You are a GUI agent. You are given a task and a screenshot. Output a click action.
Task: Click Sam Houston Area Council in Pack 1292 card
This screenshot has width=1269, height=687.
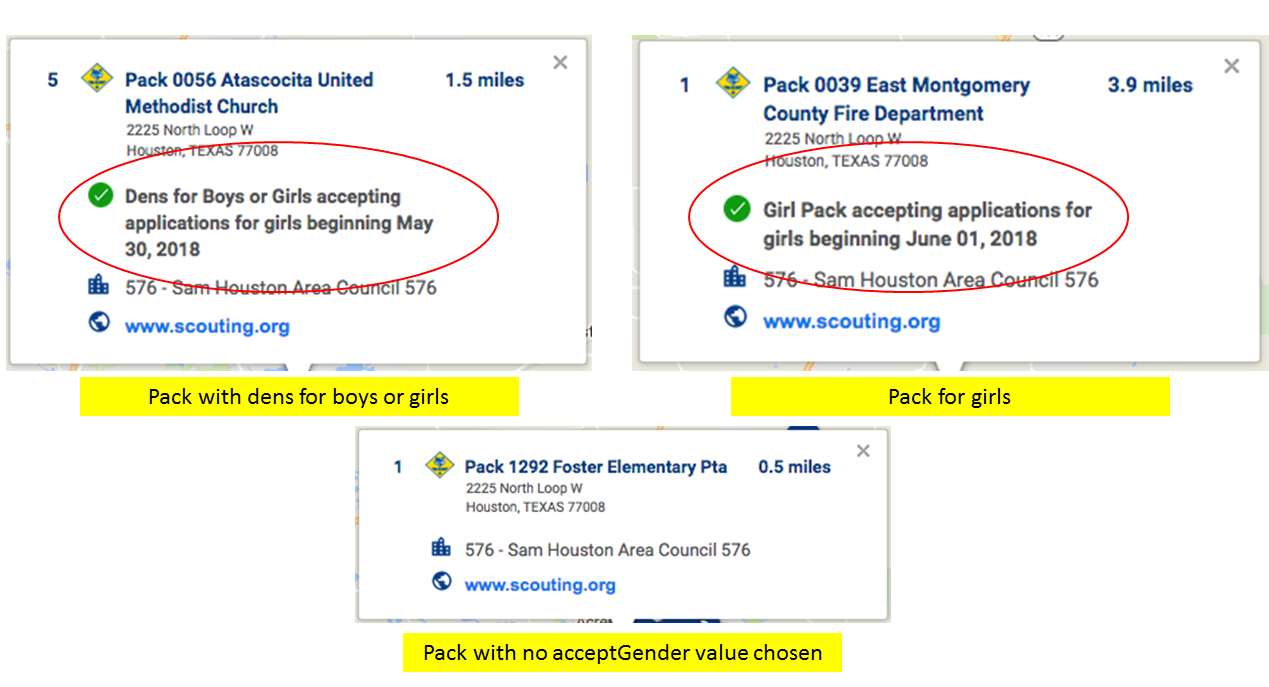608,550
